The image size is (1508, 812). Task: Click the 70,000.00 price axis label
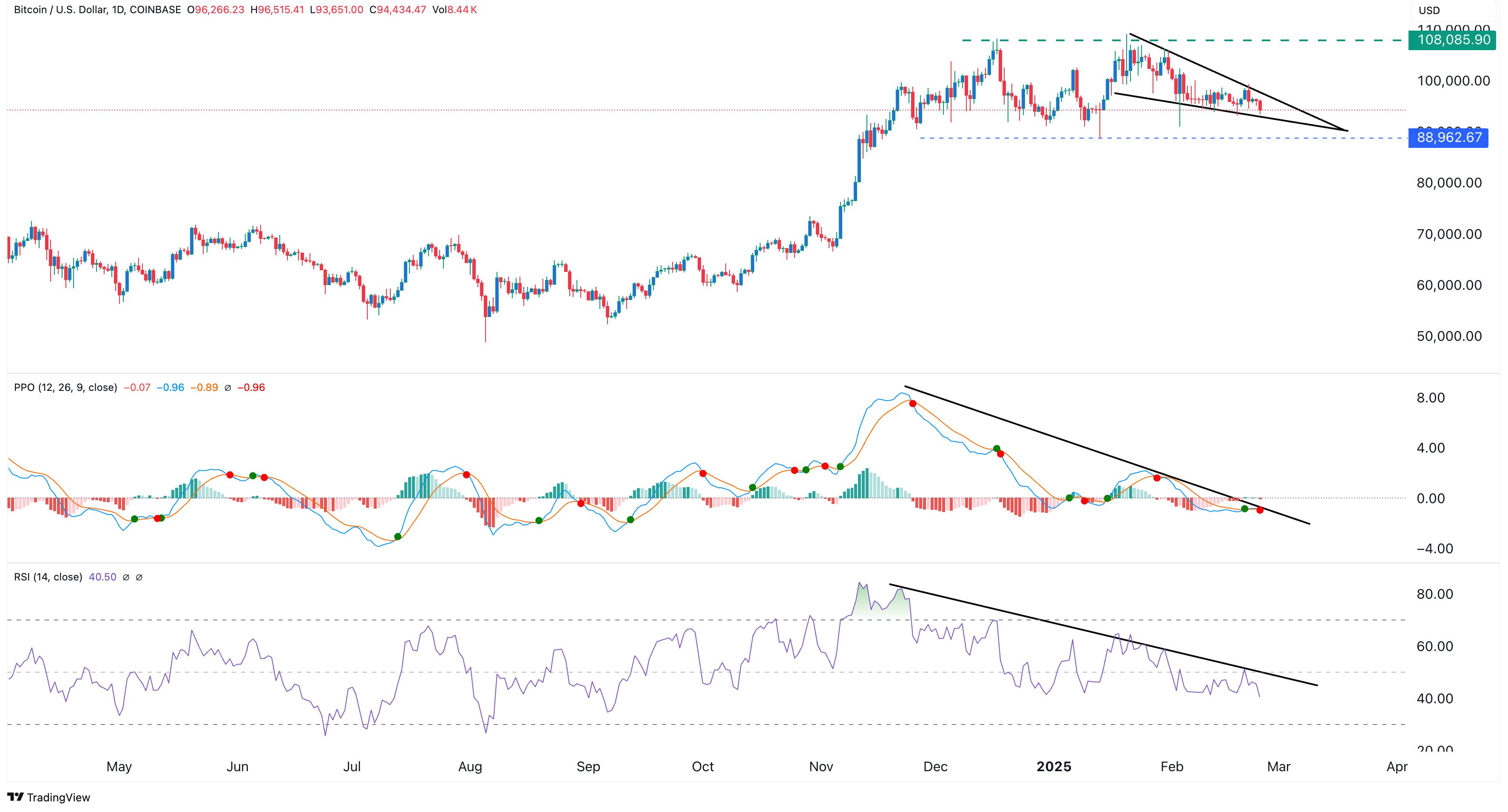[x=1448, y=234]
